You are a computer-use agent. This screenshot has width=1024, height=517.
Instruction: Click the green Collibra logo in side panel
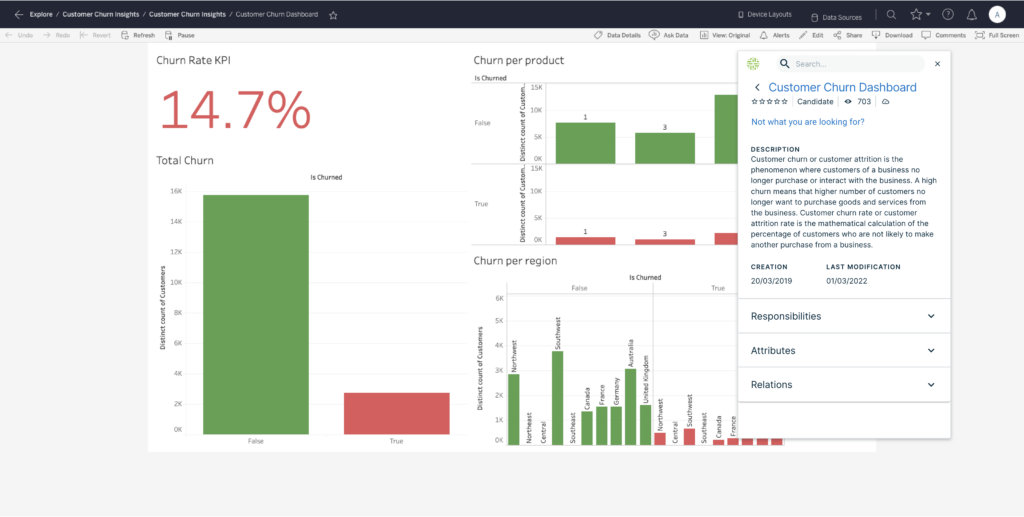754,63
